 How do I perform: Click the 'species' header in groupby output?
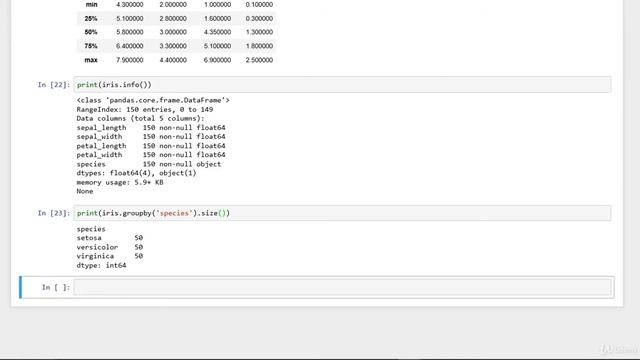pos(91,229)
